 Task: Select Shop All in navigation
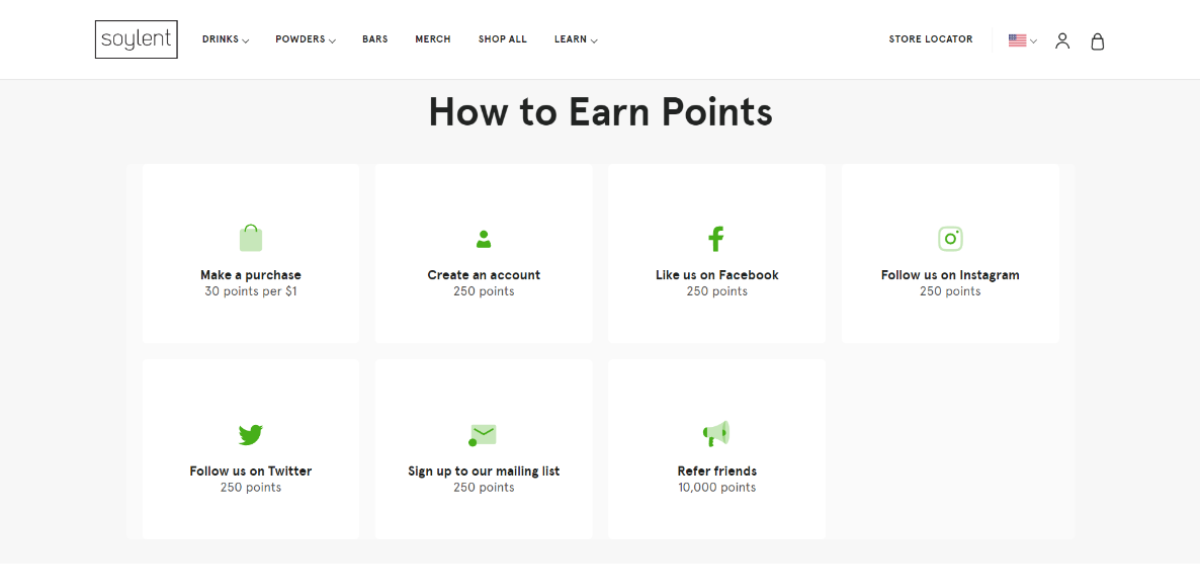(502, 39)
